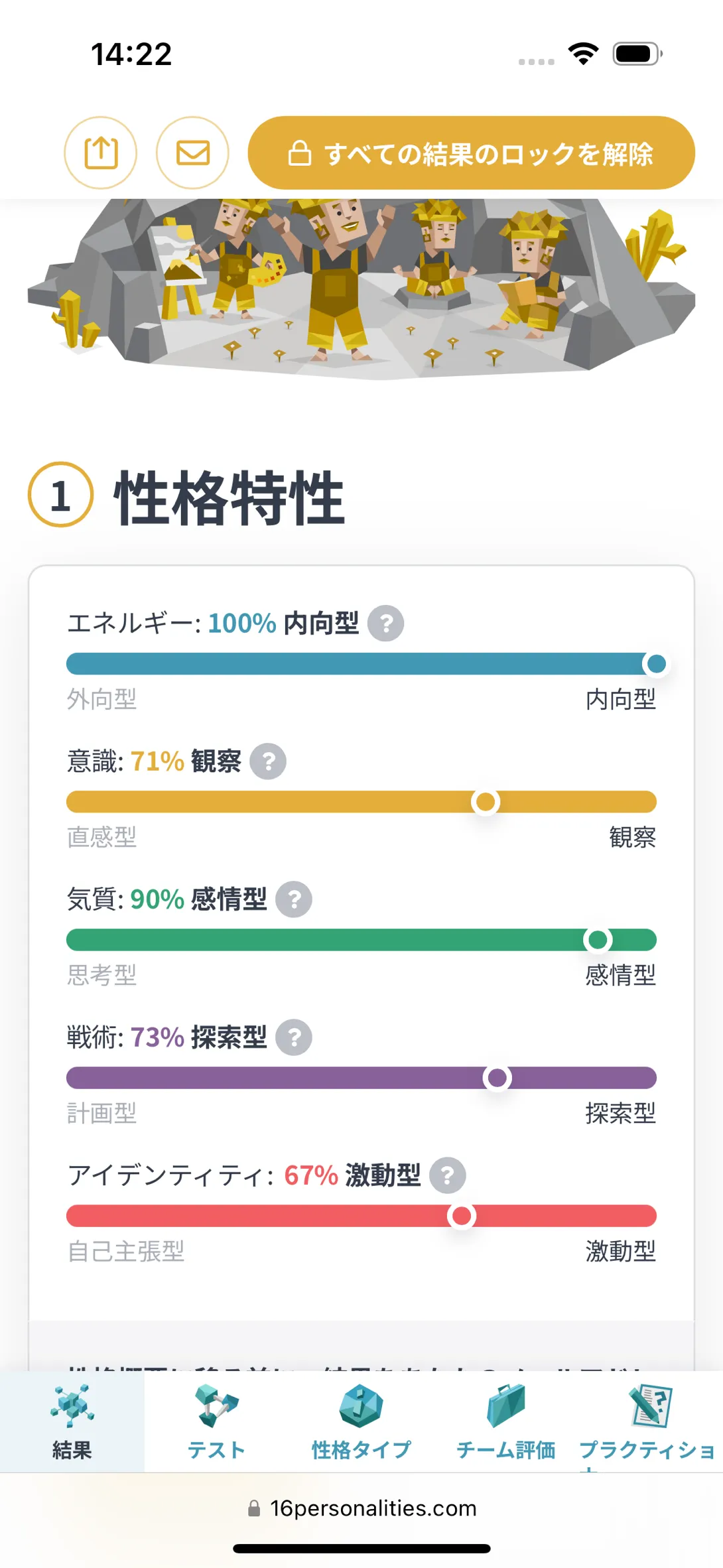Tap the share results icon
723x1568 pixels.
point(101,153)
